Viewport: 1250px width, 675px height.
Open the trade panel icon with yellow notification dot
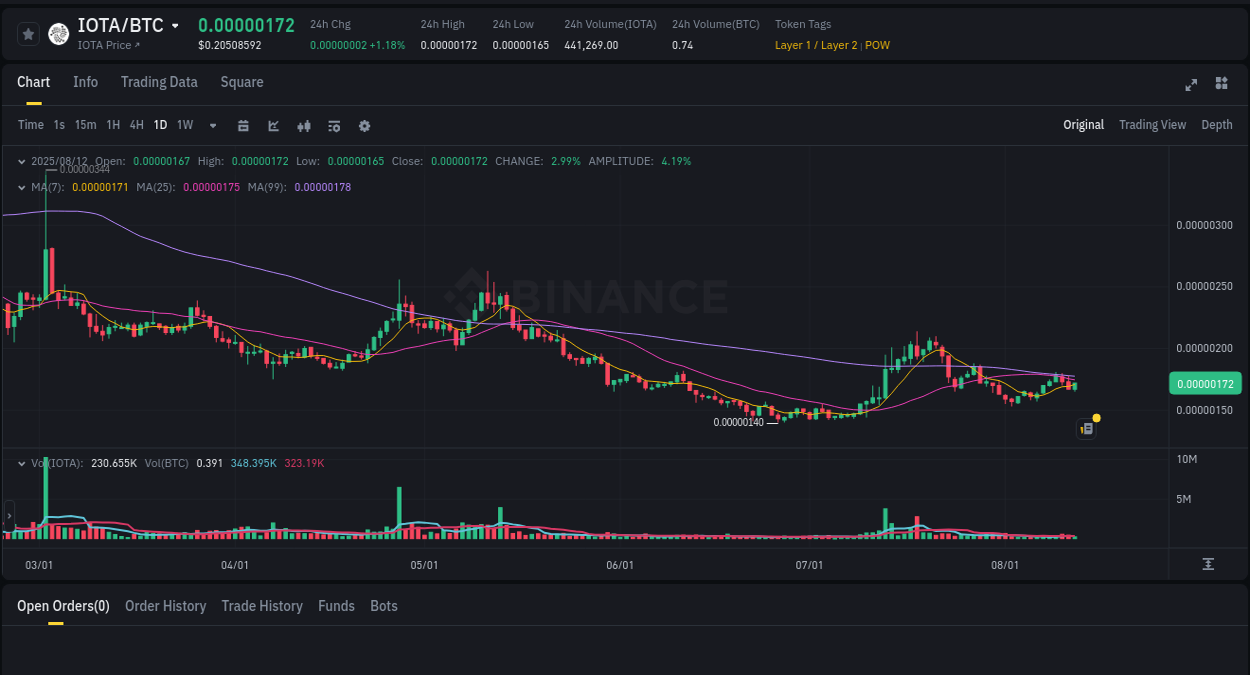pyautogui.click(x=1087, y=428)
